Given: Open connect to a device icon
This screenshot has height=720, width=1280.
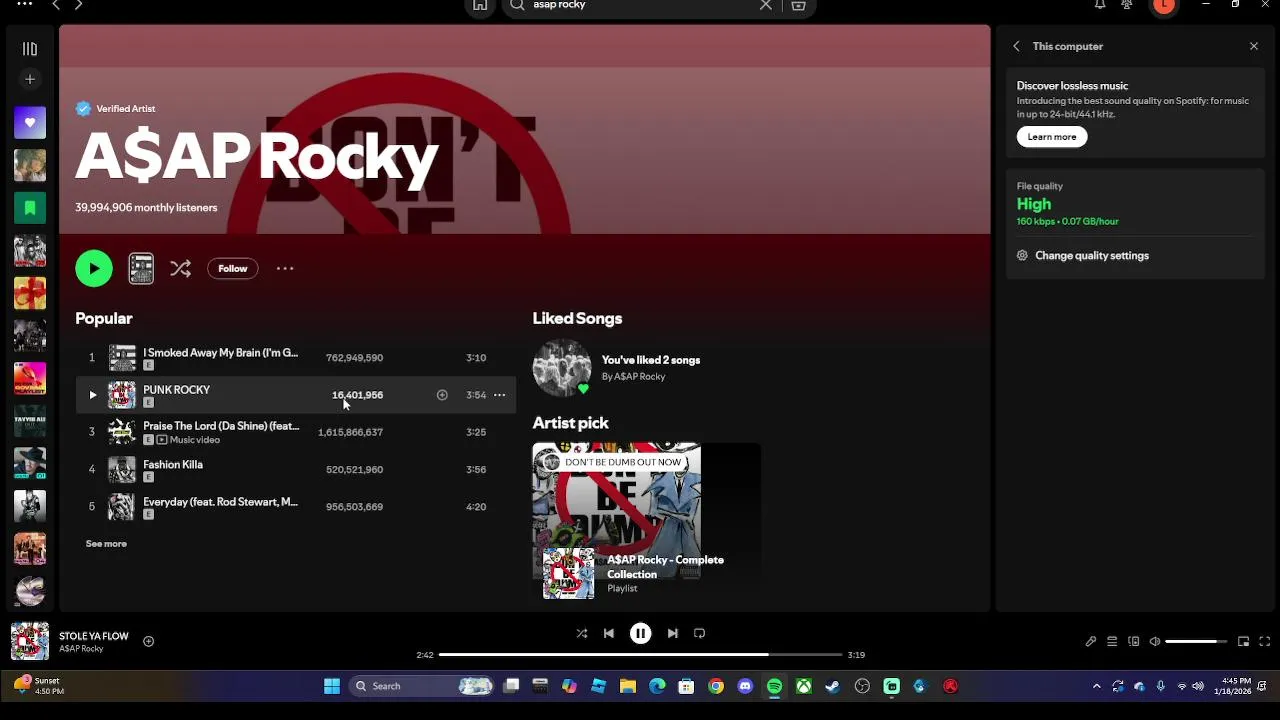Looking at the screenshot, I should (x=1134, y=641).
